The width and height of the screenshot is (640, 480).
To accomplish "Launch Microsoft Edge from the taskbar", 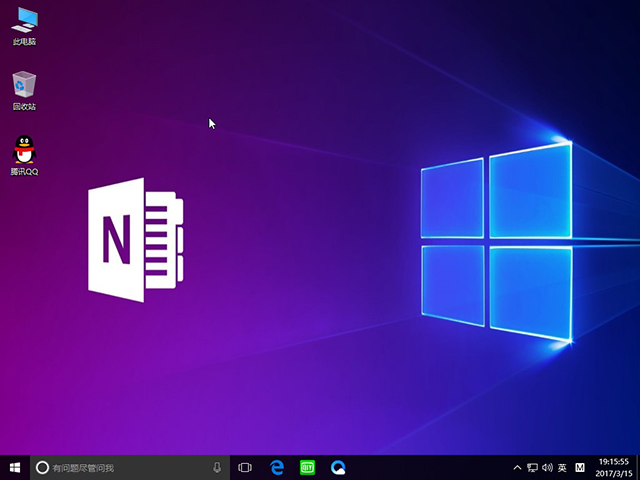I will tap(277, 467).
